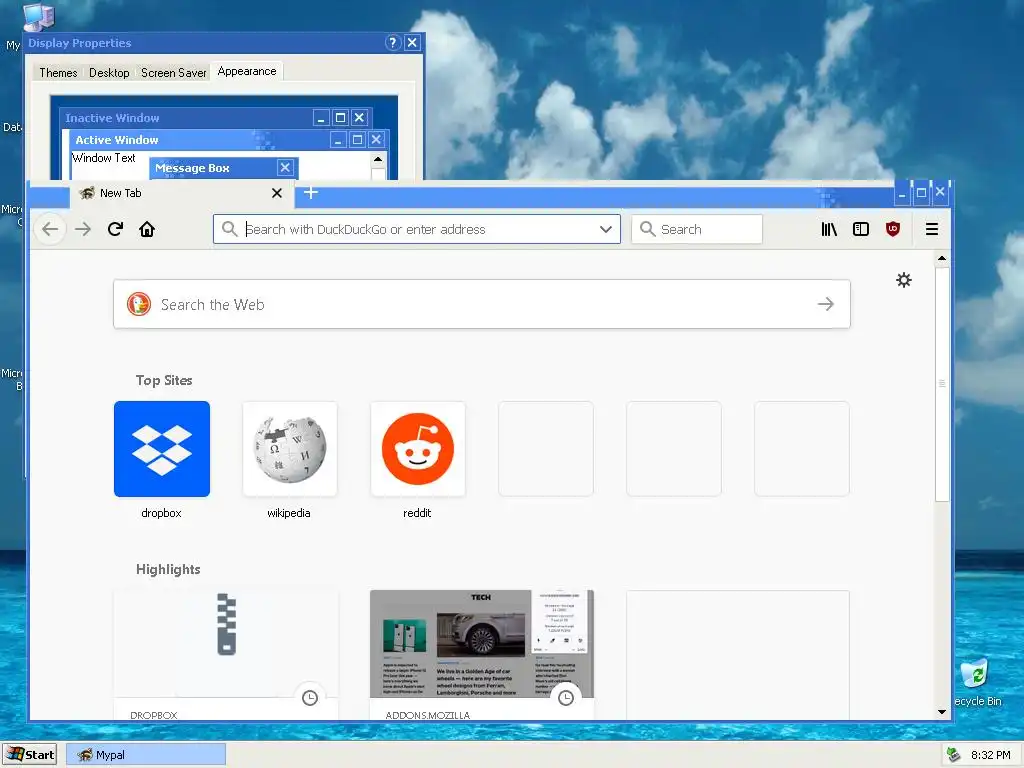Open the hamburger application menu
The height and width of the screenshot is (768, 1024).
(932, 229)
